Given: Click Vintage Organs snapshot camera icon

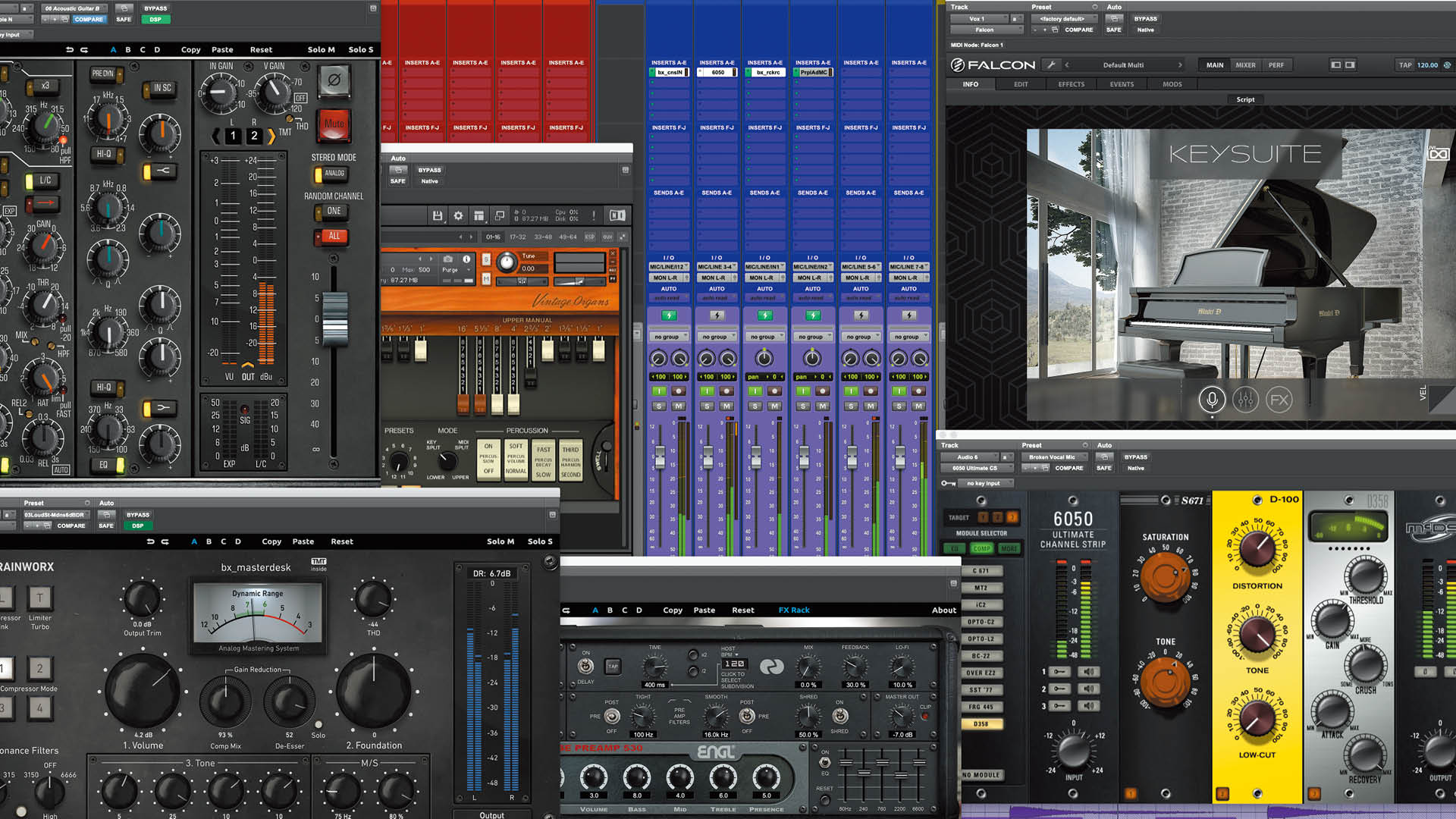Looking at the screenshot, I should tap(448, 259).
